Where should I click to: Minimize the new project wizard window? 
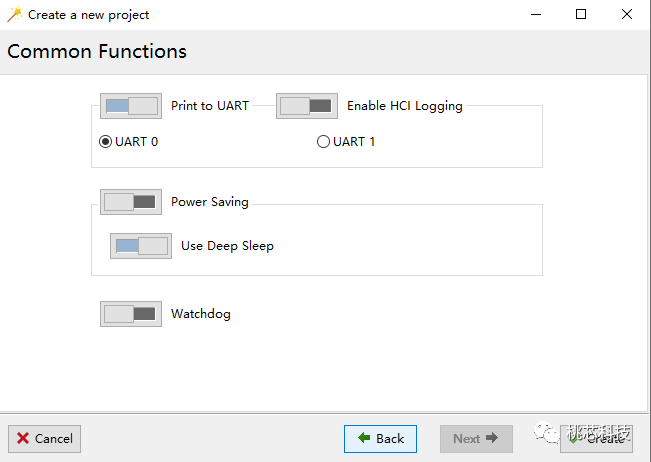pyautogui.click(x=536, y=15)
